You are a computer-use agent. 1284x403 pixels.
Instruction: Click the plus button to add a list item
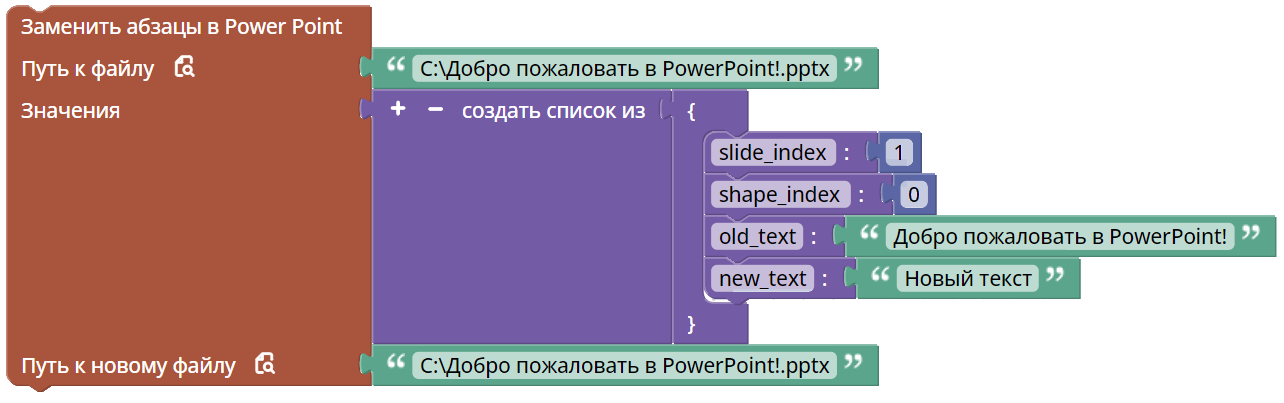point(397,109)
